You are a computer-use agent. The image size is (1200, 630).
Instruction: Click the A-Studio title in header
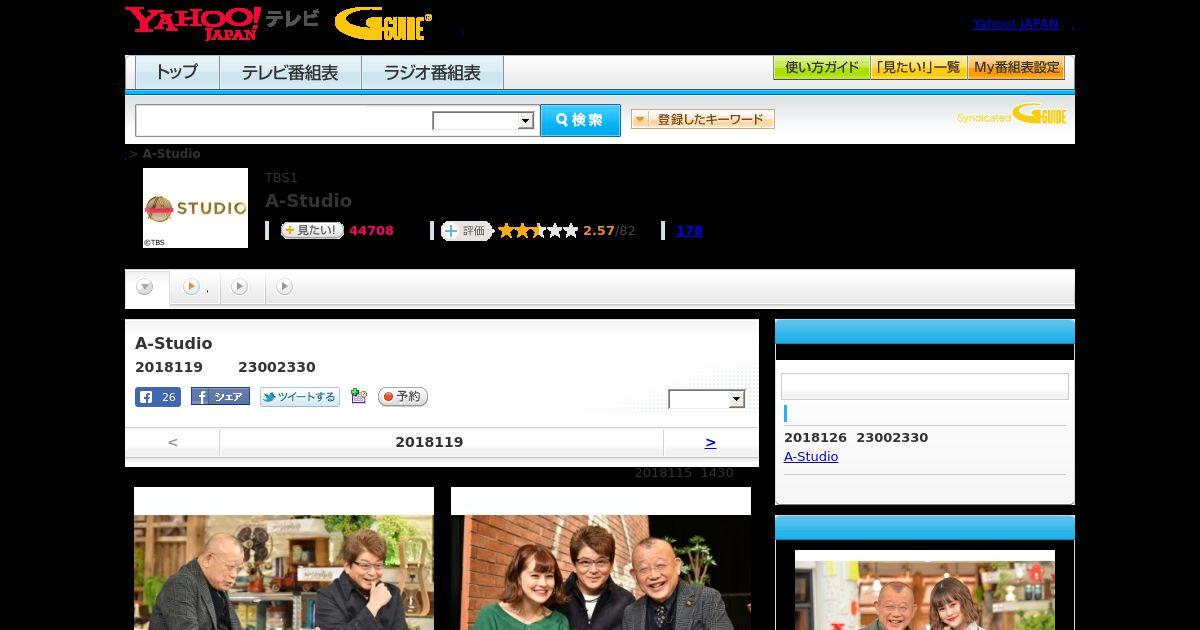[308, 201]
